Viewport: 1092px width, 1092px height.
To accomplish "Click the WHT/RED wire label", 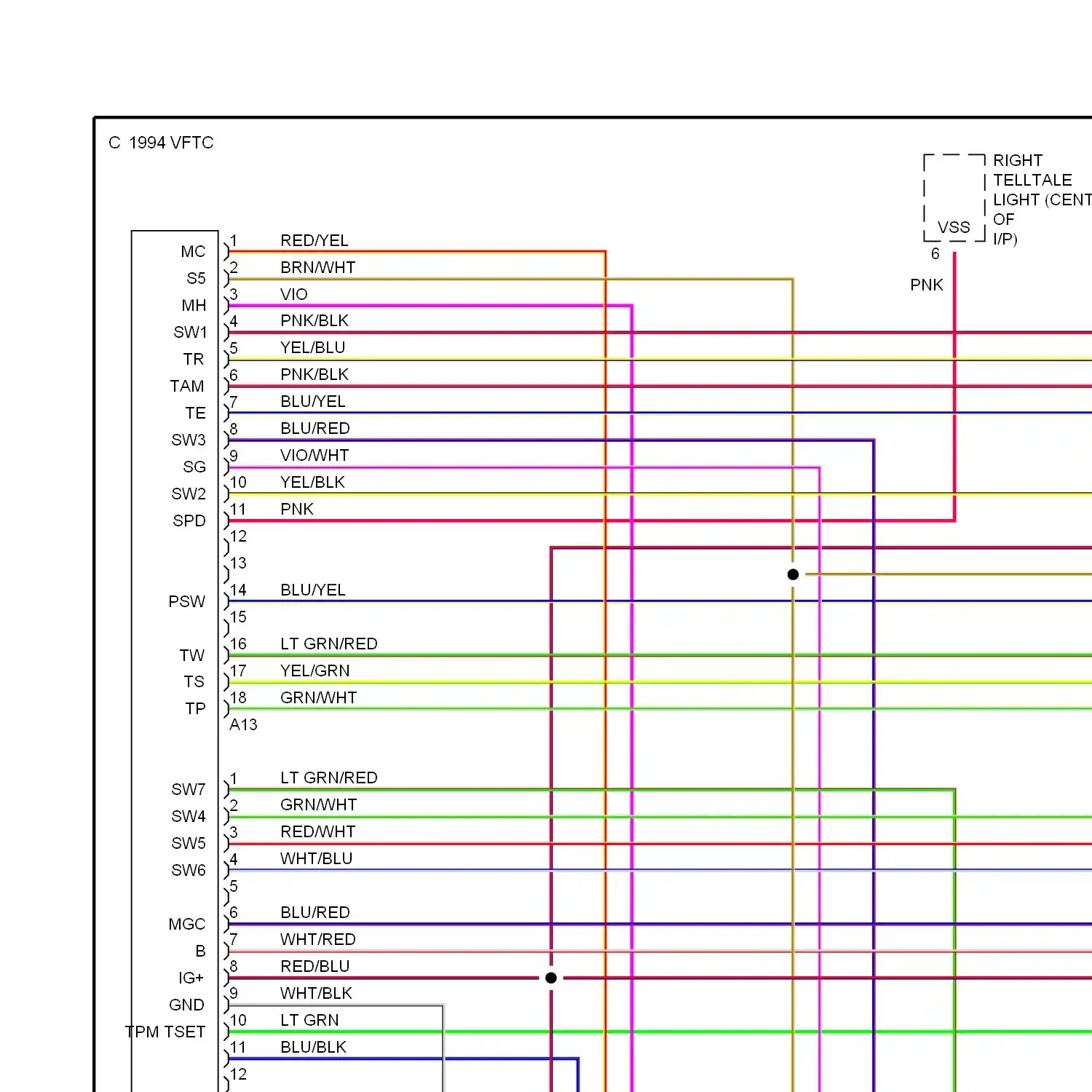I will pos(318,939).
